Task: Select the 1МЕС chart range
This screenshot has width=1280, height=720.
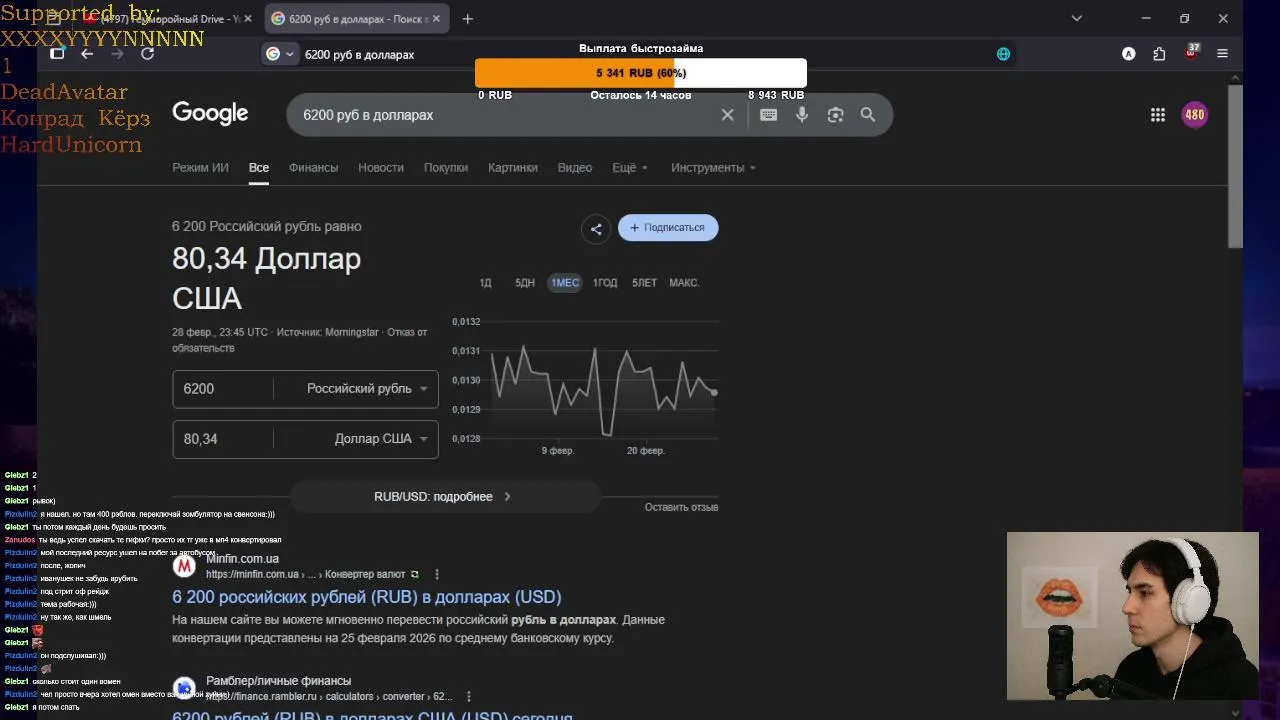Action: pyautogui.click(x=565, y=283)
